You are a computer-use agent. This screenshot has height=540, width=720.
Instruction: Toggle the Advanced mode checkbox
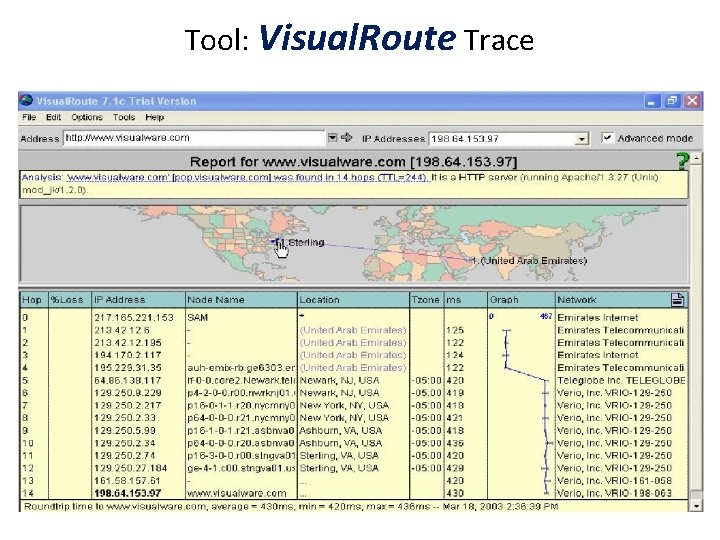pos(607,137)
